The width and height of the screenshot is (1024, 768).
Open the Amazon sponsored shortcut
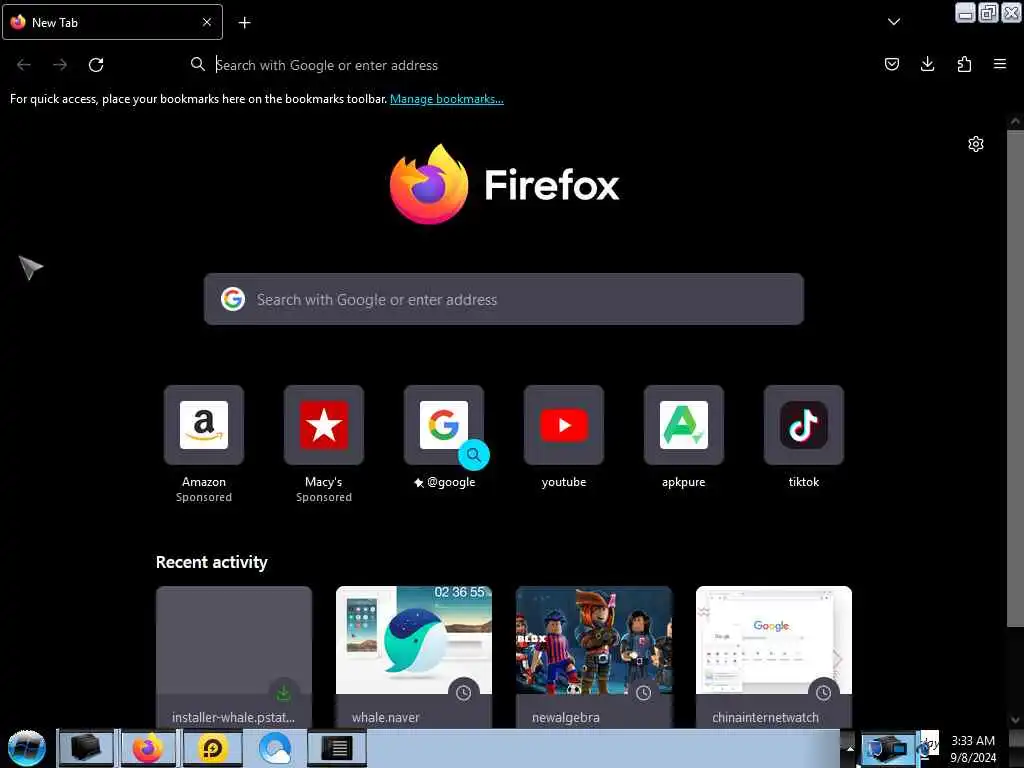click(x=204, y=444)
